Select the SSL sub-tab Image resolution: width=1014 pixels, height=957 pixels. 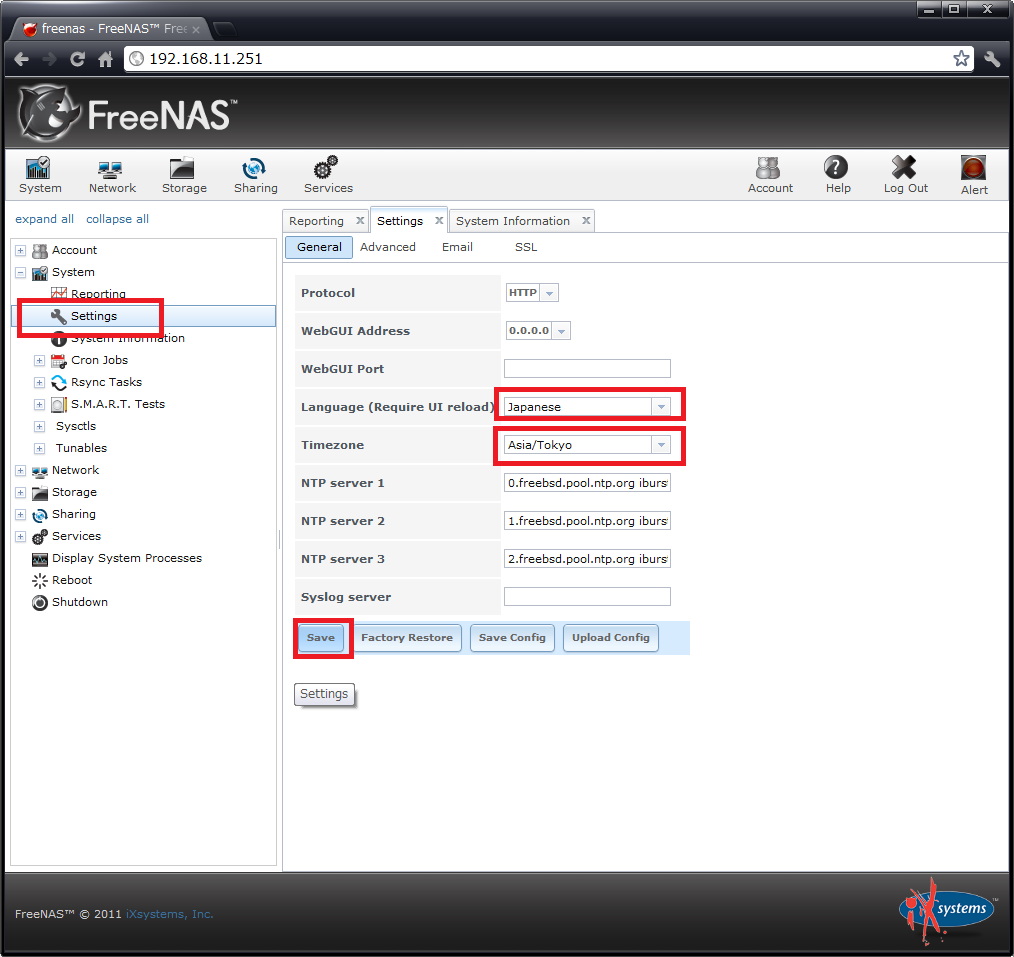pyautogui.click(x=526, y=247)
